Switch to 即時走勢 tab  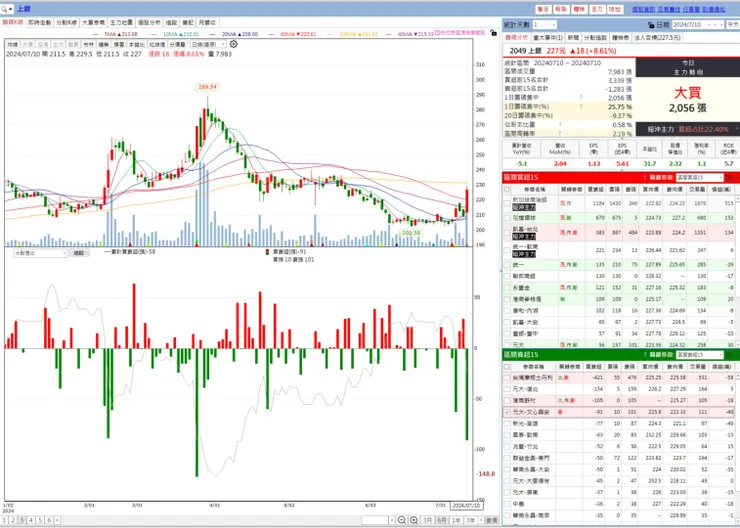point(40,22)
